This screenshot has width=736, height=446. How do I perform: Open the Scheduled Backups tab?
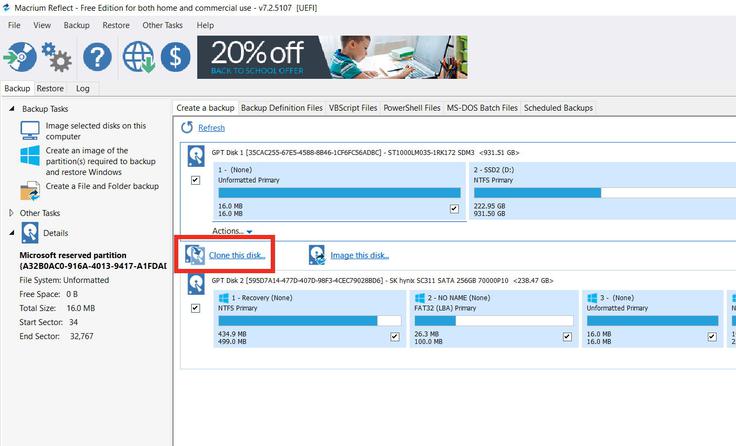[x=559, y=108]
